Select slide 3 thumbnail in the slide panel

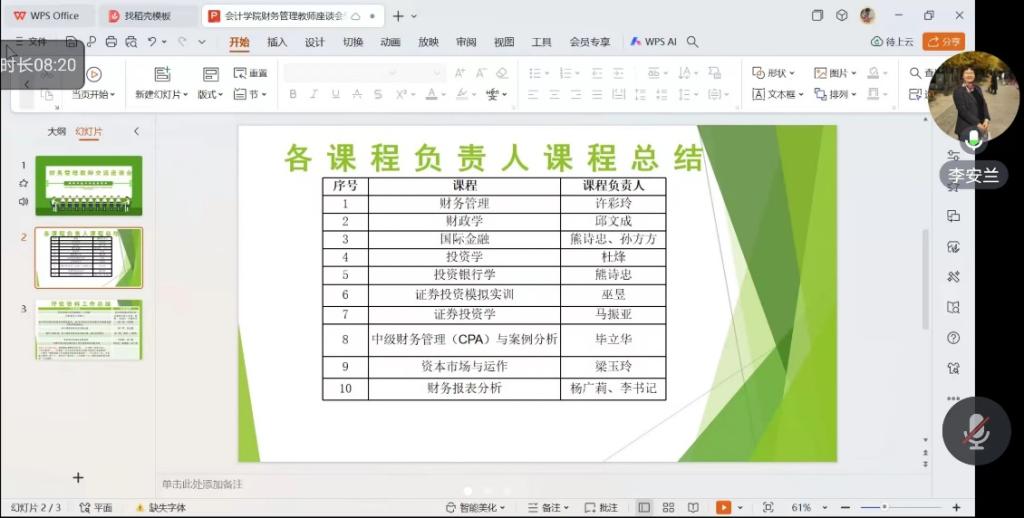point(89,330)
